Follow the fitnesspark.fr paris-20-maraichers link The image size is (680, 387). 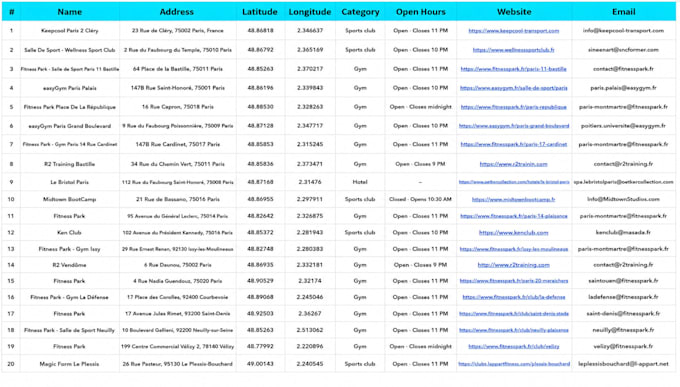coord(513,281)
